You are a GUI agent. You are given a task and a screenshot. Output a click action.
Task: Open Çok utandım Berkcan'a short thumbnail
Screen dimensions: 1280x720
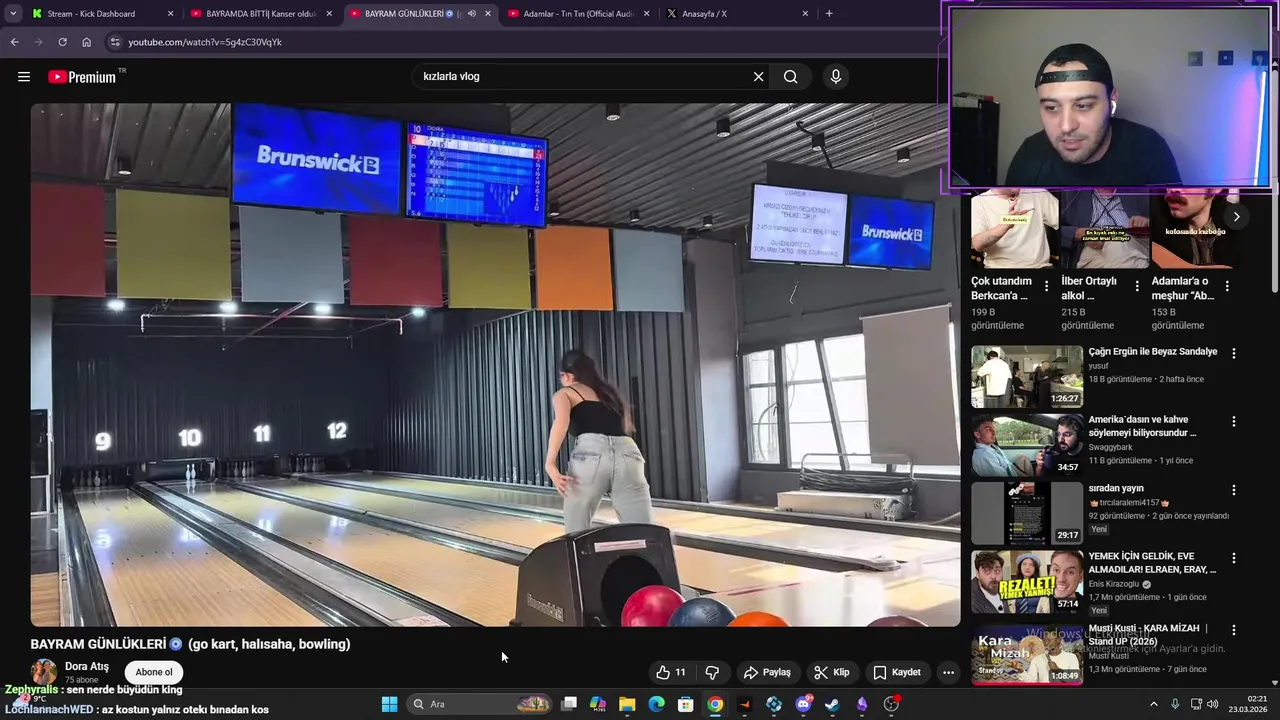pyautogui.click(x=1015, y=229)
